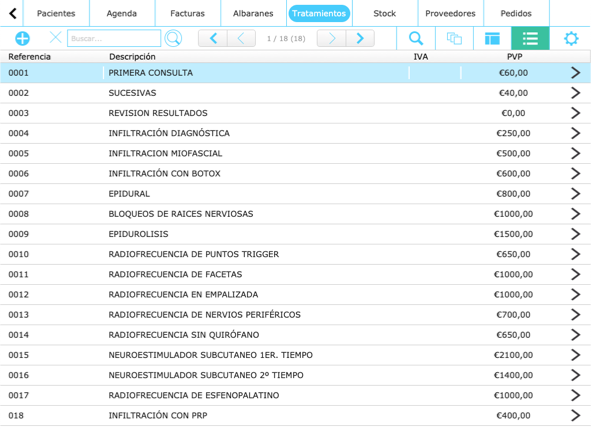591x429 pixels.
Task: Expand the INFILTRACIÓN CON BOTOX row arrow
Action: tap(575, 173)
